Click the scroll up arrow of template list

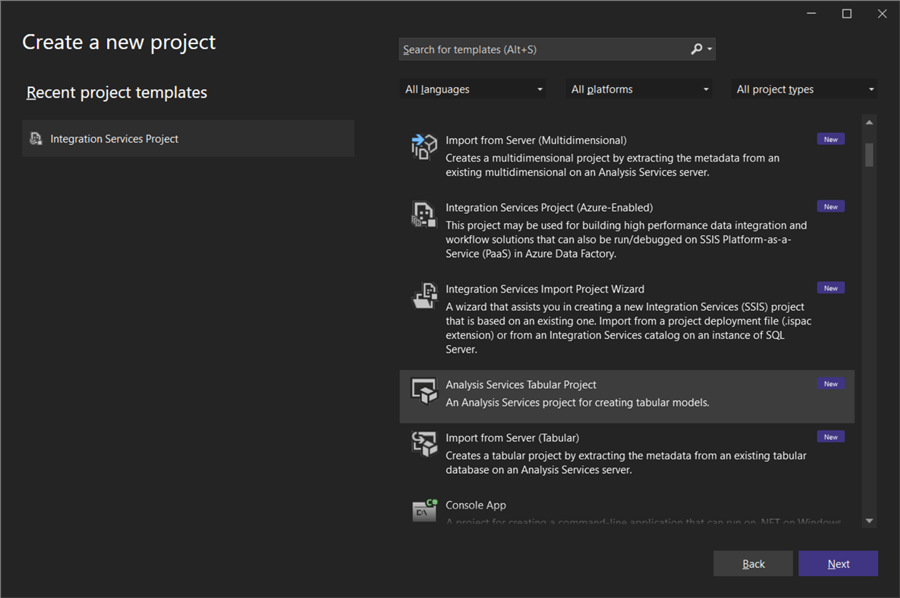(x=869, y=122)
